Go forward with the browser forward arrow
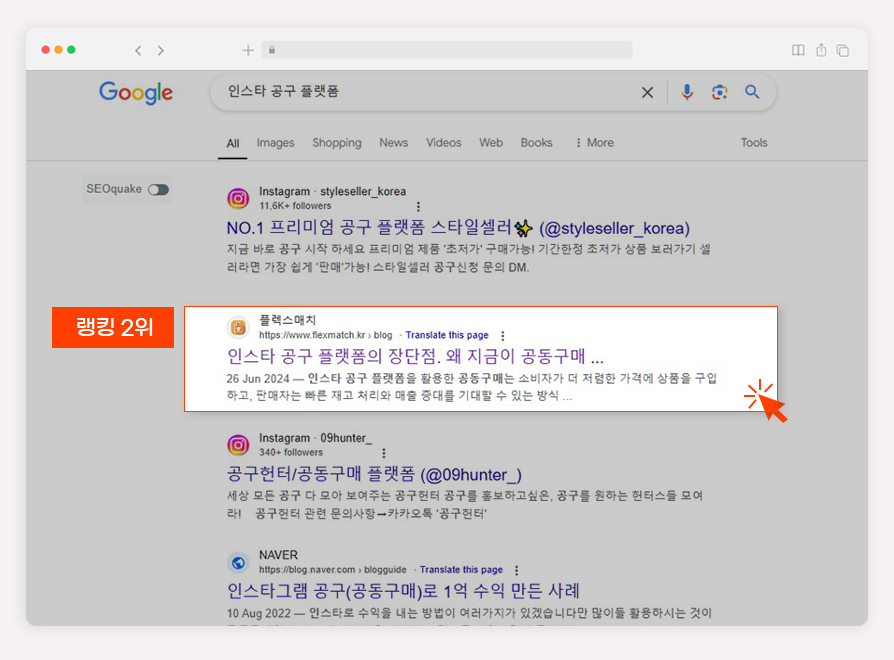Screen dimensions: 894x660 tap(161, 51)
